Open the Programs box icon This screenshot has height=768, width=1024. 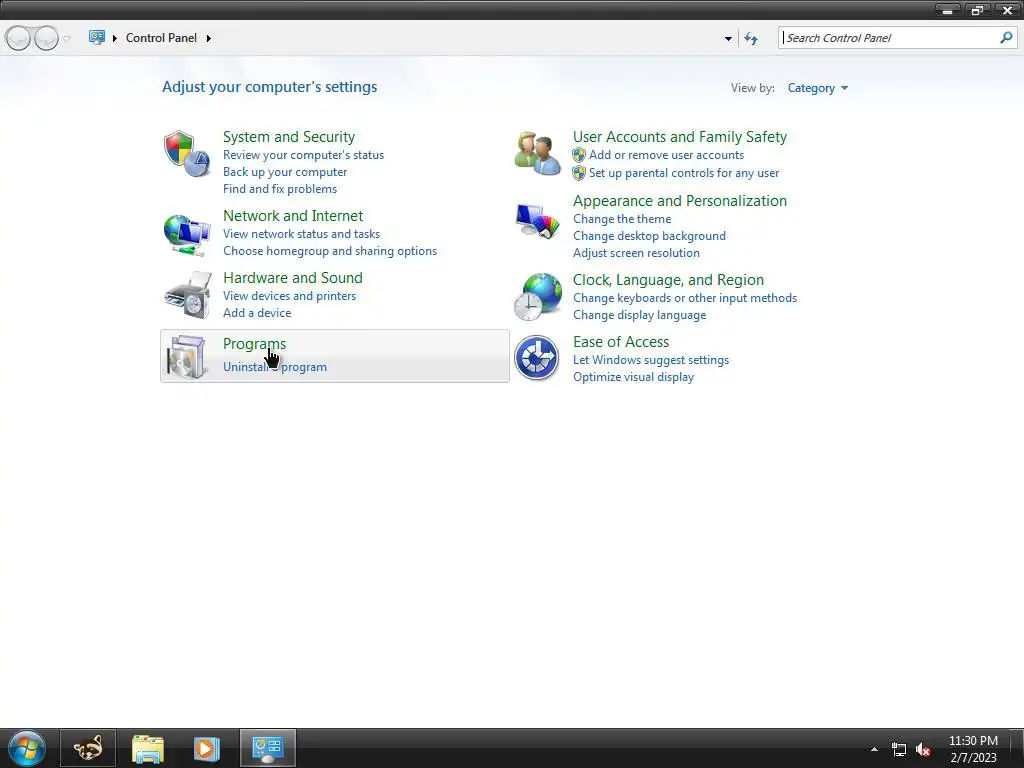(187, 357)
